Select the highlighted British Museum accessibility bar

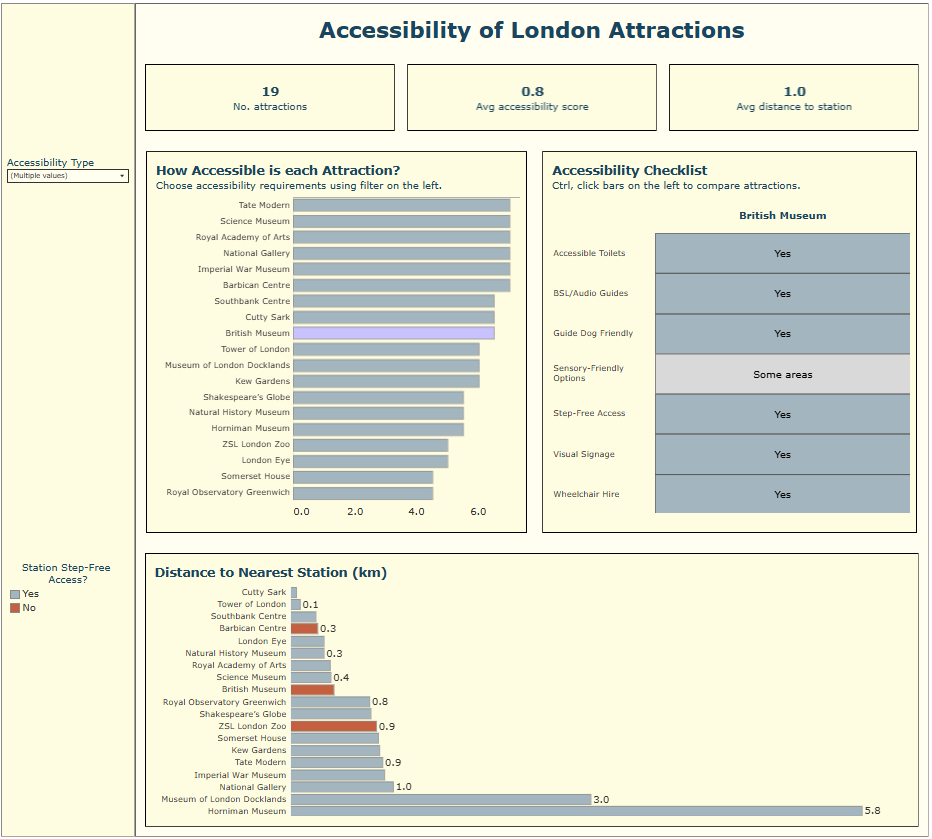[393, 333]
